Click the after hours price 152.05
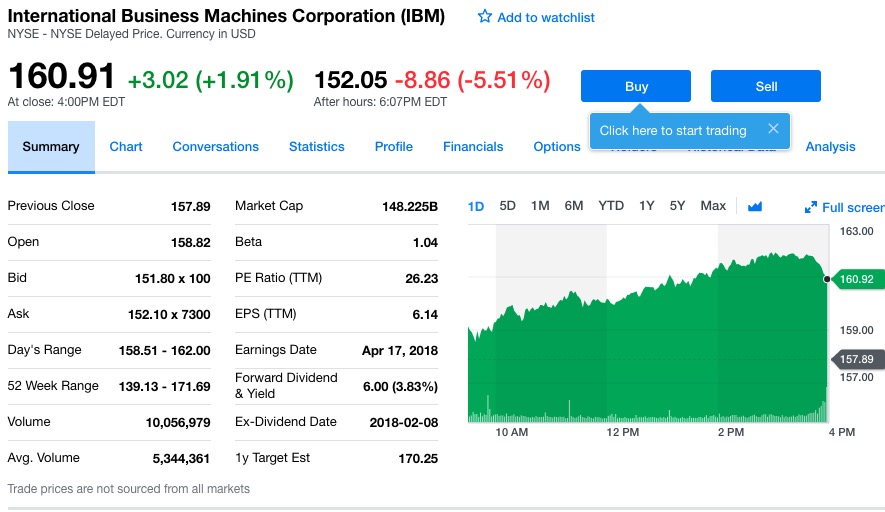The image size is (885, 512). point(351,80)
